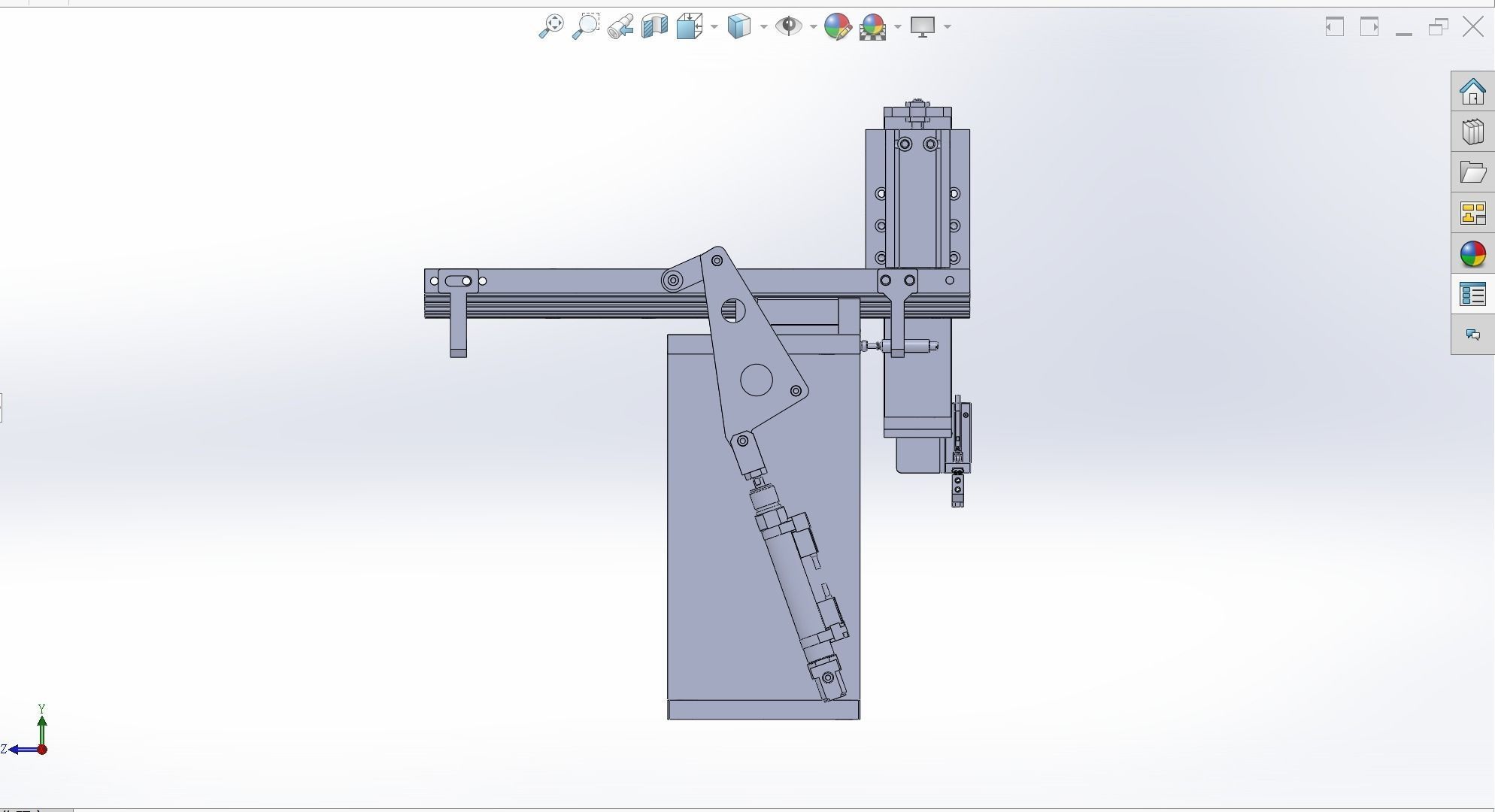Image resolution: width=1495 pixels, height=812 pixels.
Task: Expand the View Orientation dropdown arrow
Action: pyautogui.click(x=714, y=27)
